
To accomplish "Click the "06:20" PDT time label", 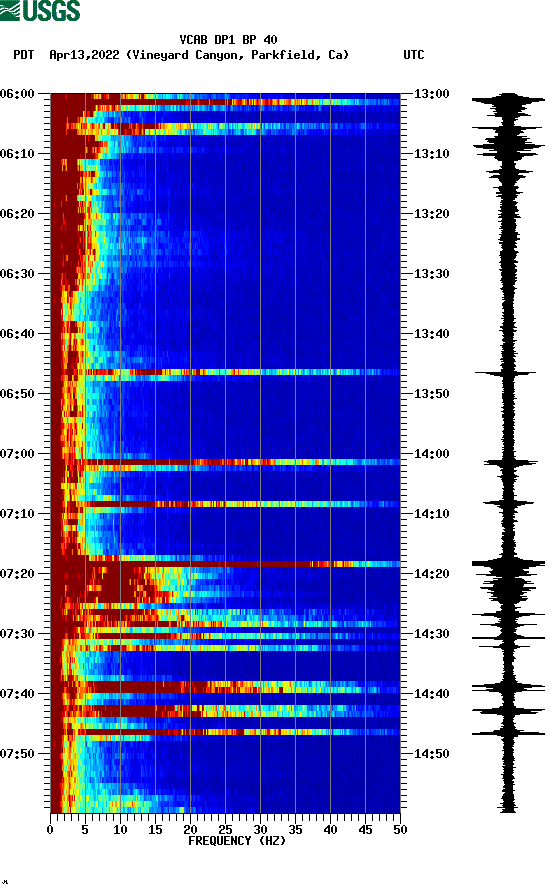I will [x=17, y=214].
